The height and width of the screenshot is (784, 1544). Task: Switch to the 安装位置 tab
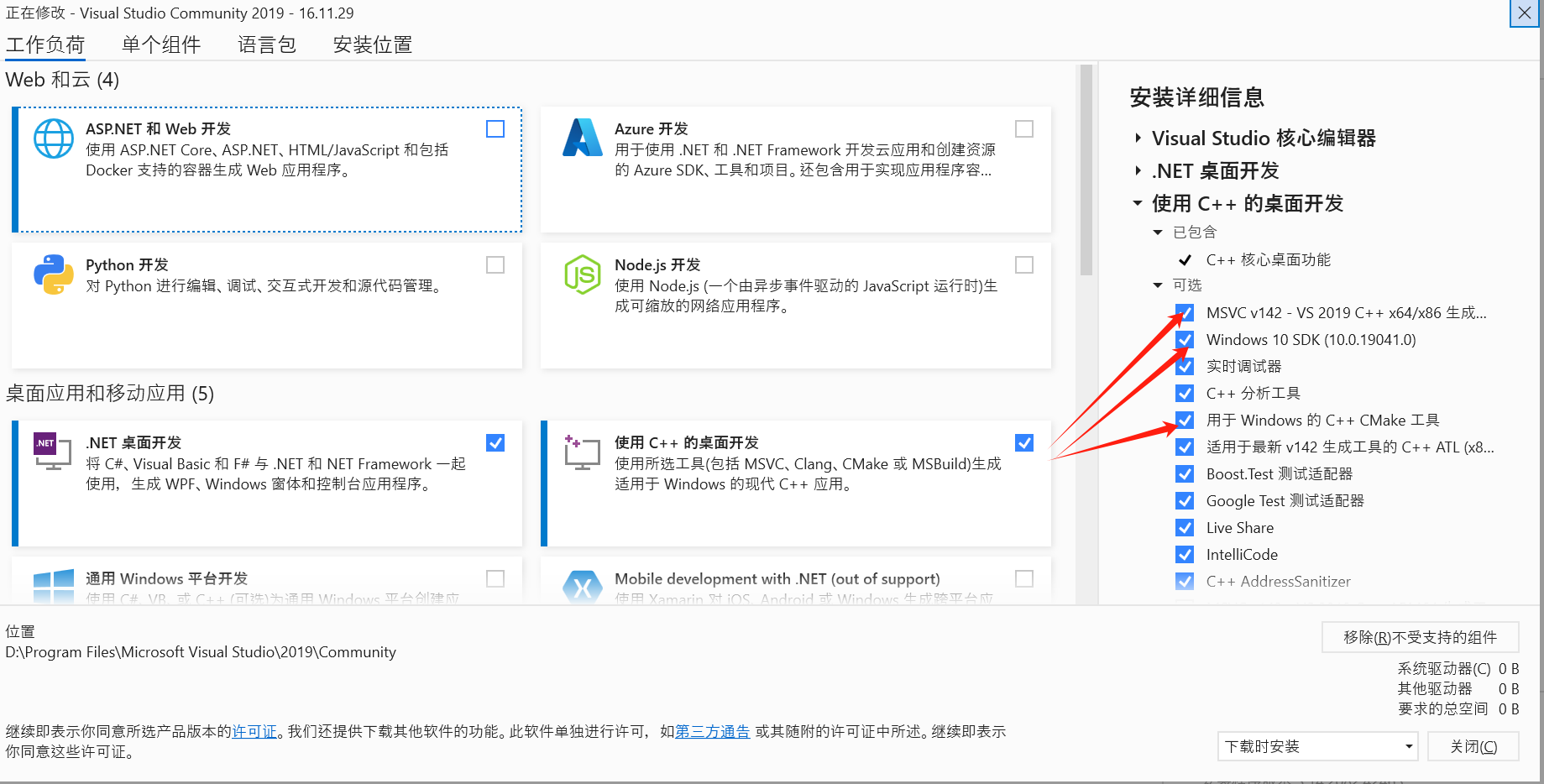coord(373,44)
